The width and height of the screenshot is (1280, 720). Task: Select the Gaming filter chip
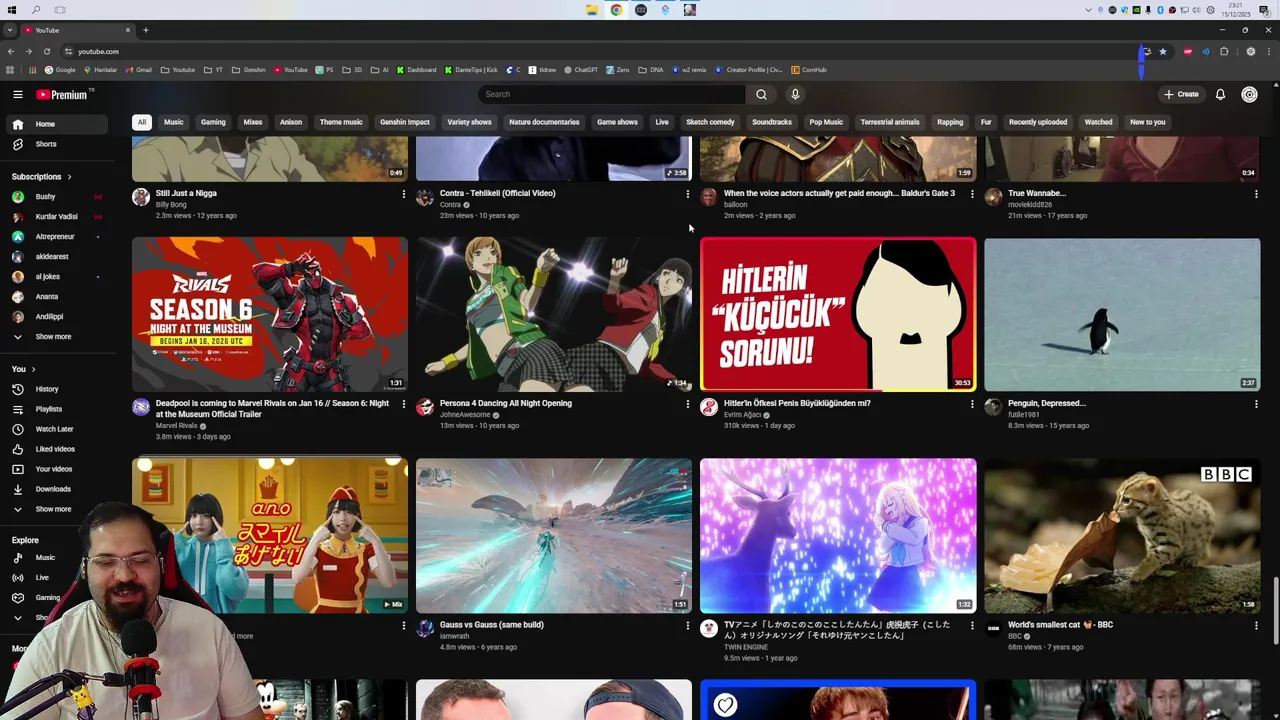(213, 122)
